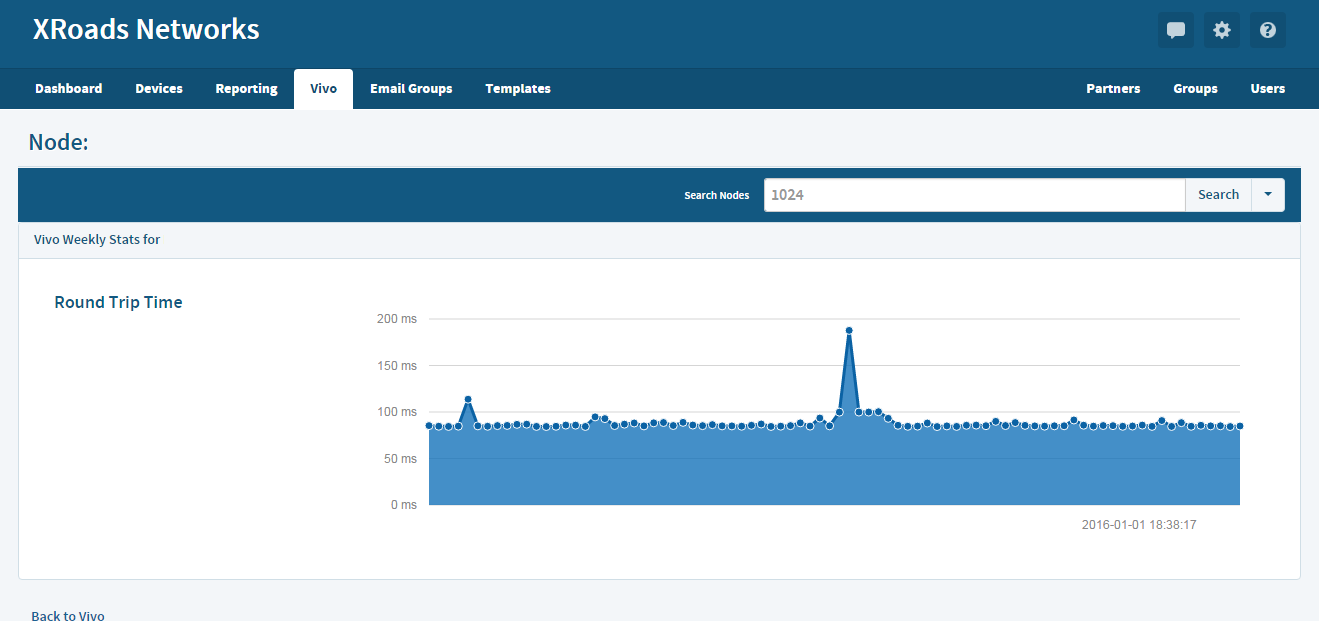Click the 0 ms axis label
1319x621 pixels.
tap(403, 505)
